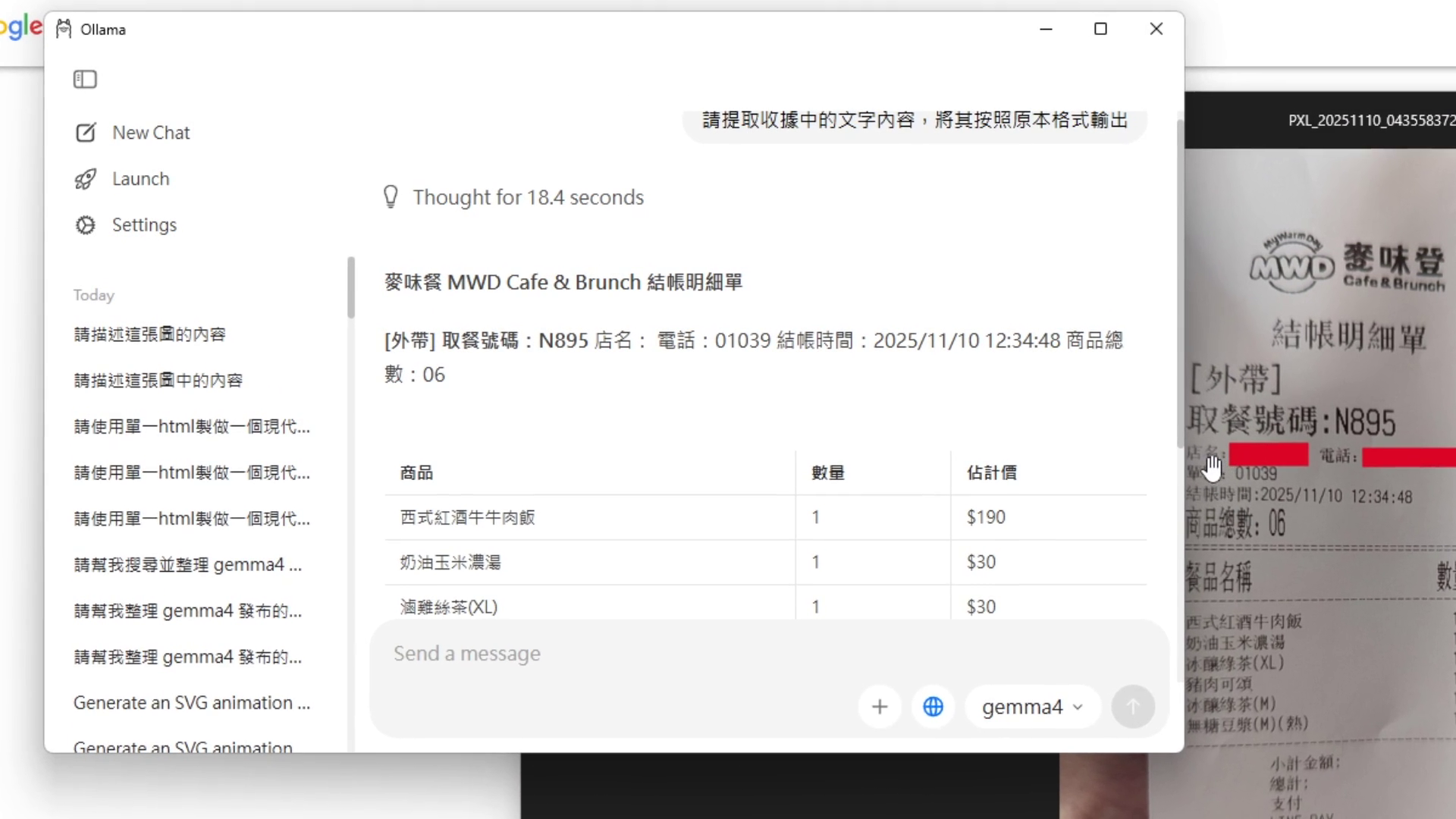Close the Ollama window
Viewport: 1456px width, 819px height.
(x=1156, y=29)
